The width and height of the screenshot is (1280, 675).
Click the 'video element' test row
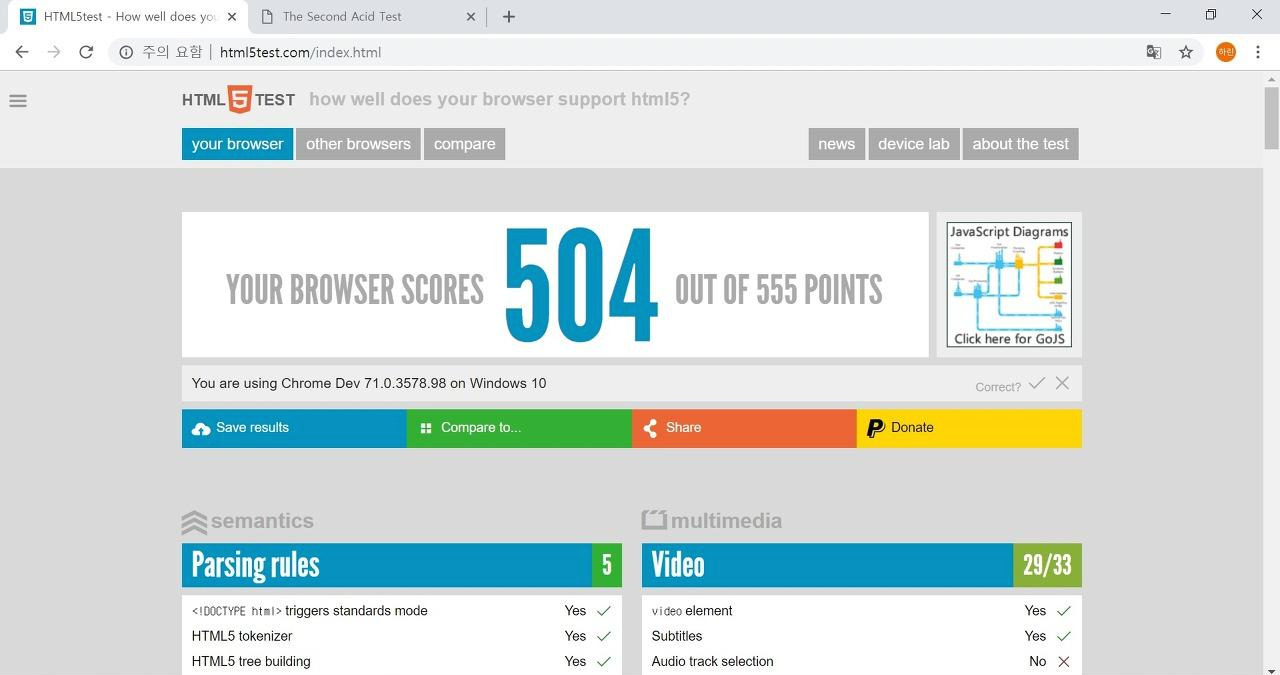click(x=862, y=611)
